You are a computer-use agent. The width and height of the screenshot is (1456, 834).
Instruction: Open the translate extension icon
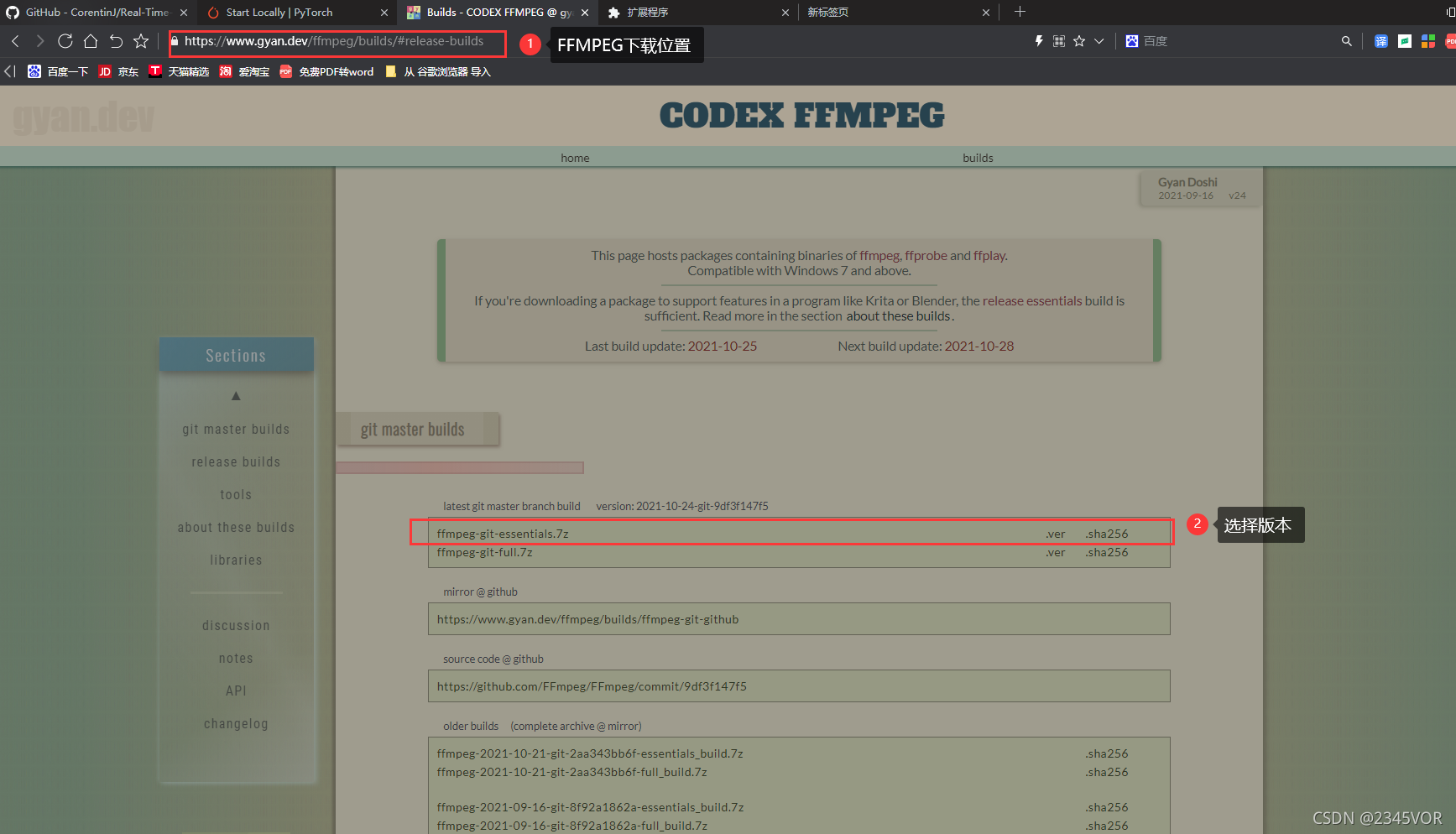1381,41
